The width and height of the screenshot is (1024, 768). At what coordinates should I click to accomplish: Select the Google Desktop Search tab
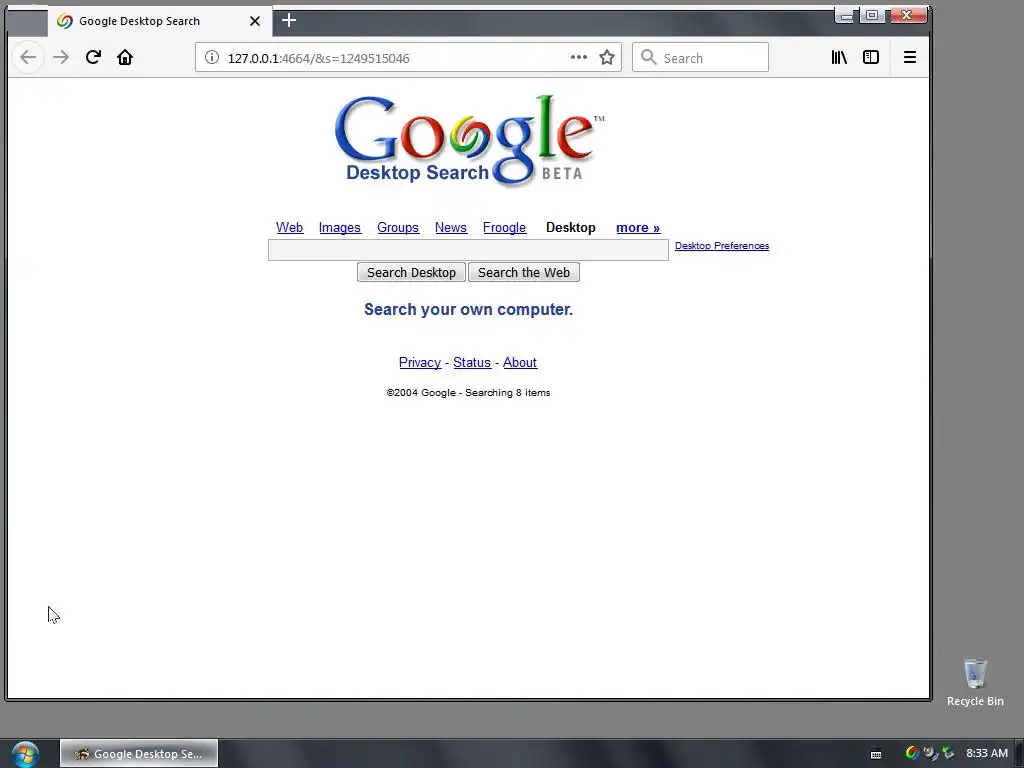click(x=160, y=21)
